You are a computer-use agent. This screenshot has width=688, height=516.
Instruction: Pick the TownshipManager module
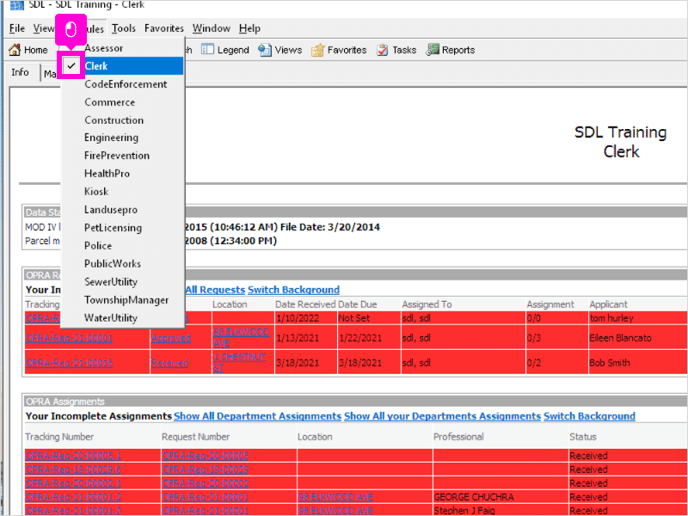click(x=122, y=300)
